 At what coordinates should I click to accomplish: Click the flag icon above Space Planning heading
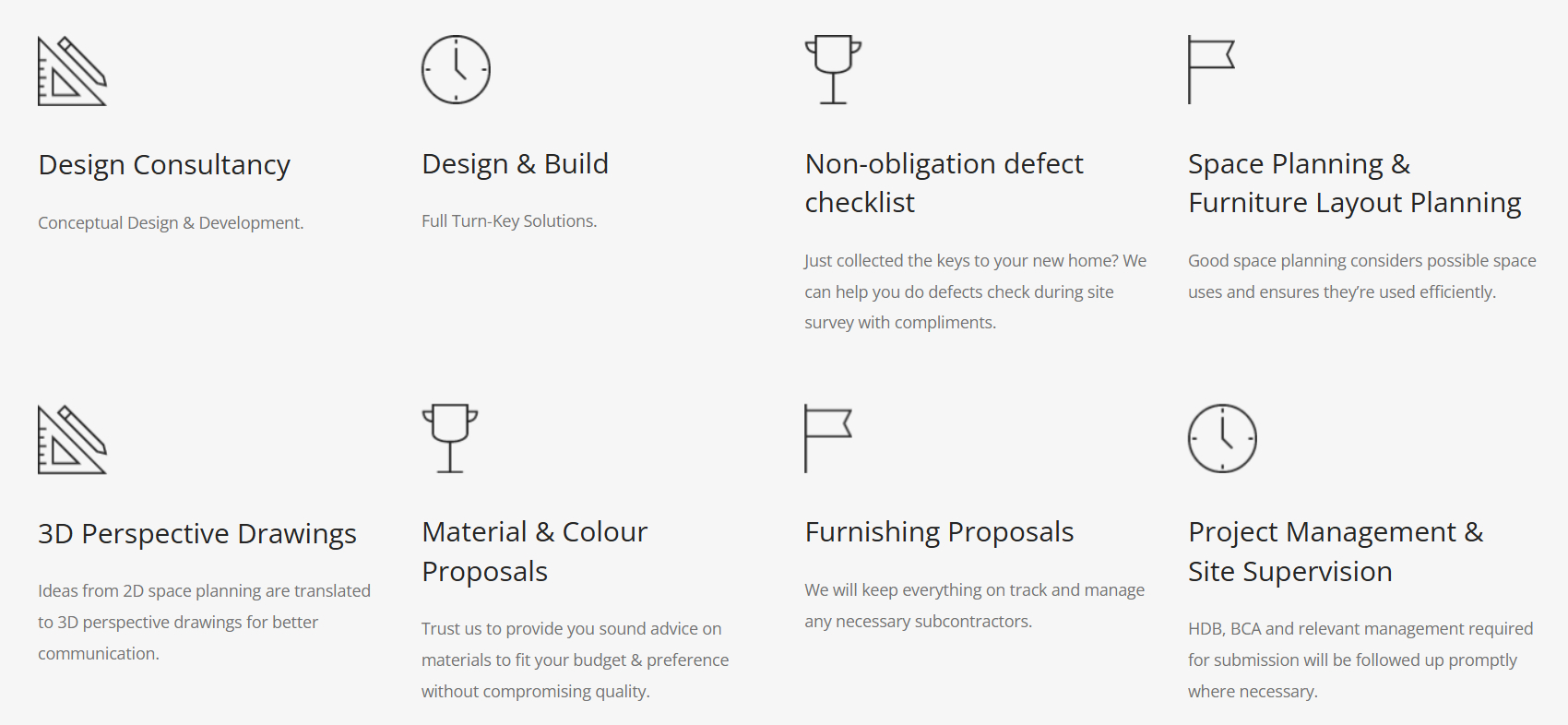coord(1211,70)
